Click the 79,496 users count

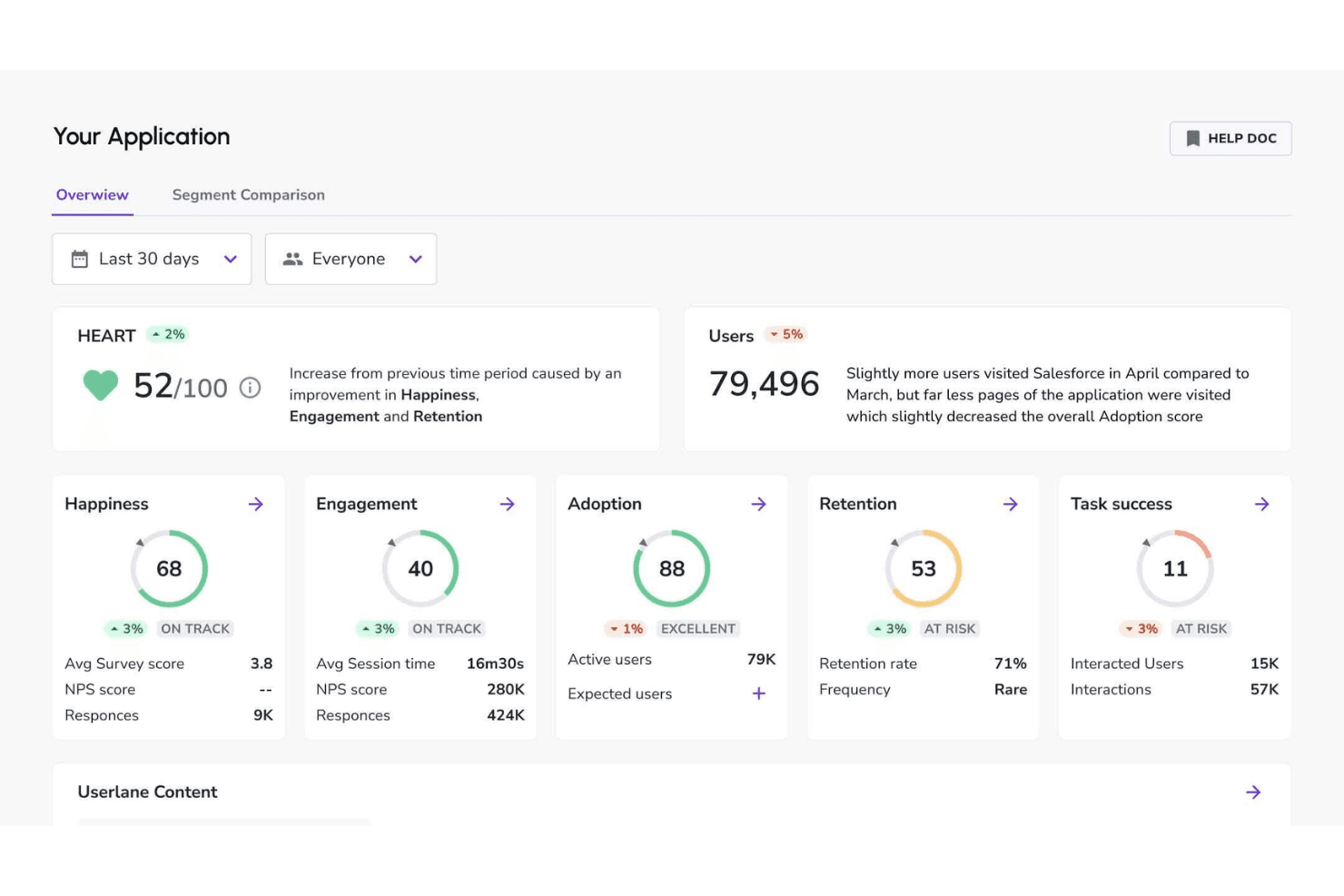(765, 384)
